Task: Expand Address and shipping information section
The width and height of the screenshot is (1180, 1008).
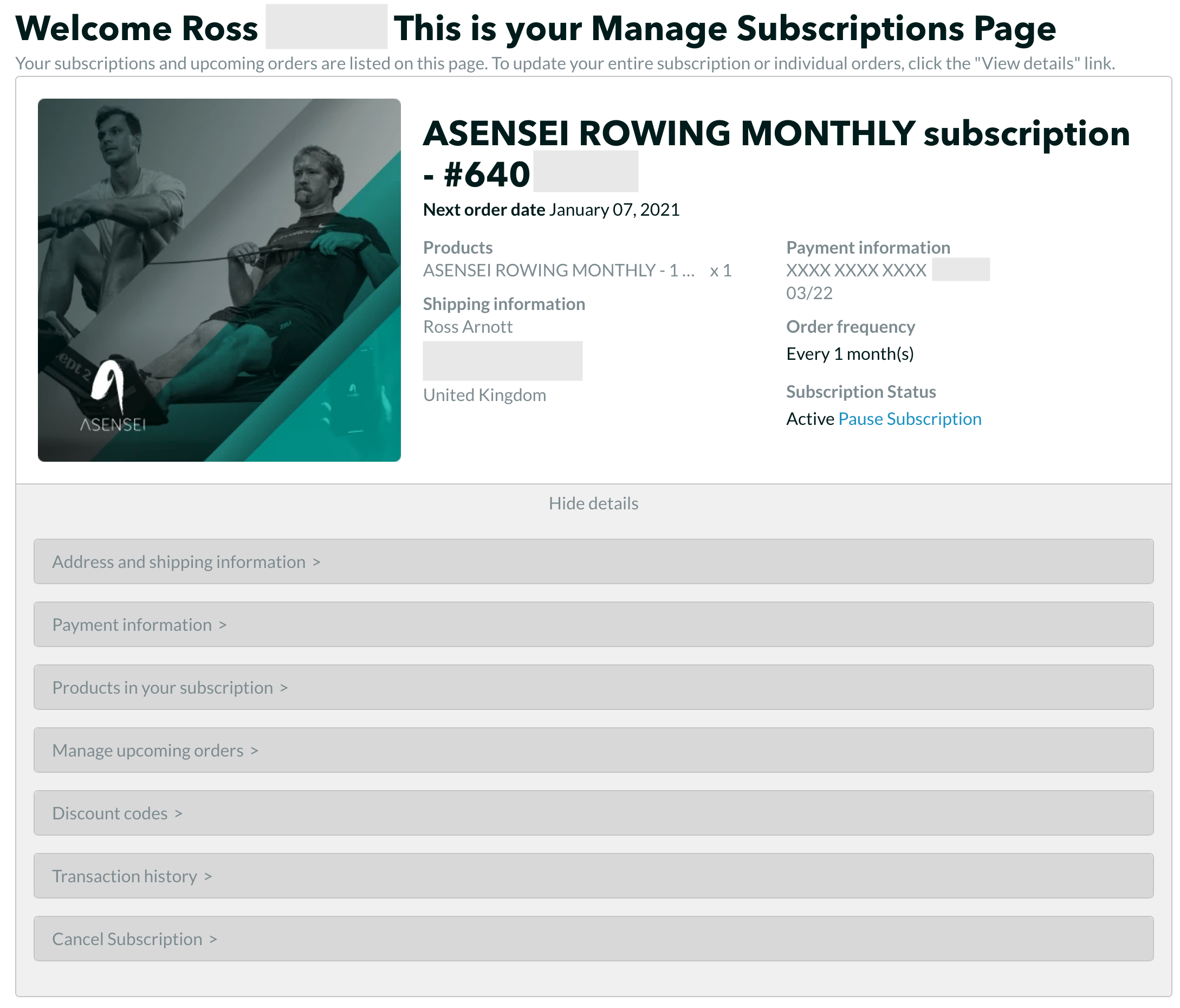Action: 593,561
